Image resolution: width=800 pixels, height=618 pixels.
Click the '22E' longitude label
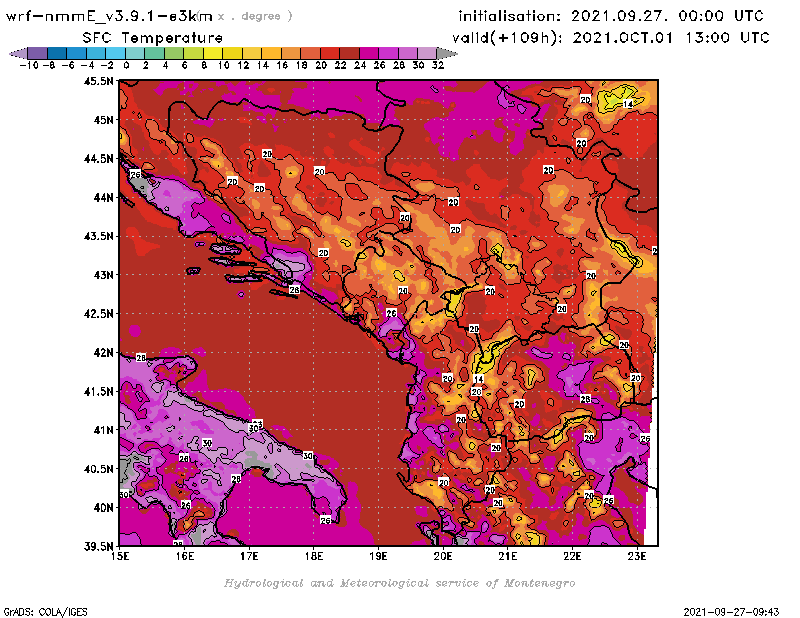572,556
